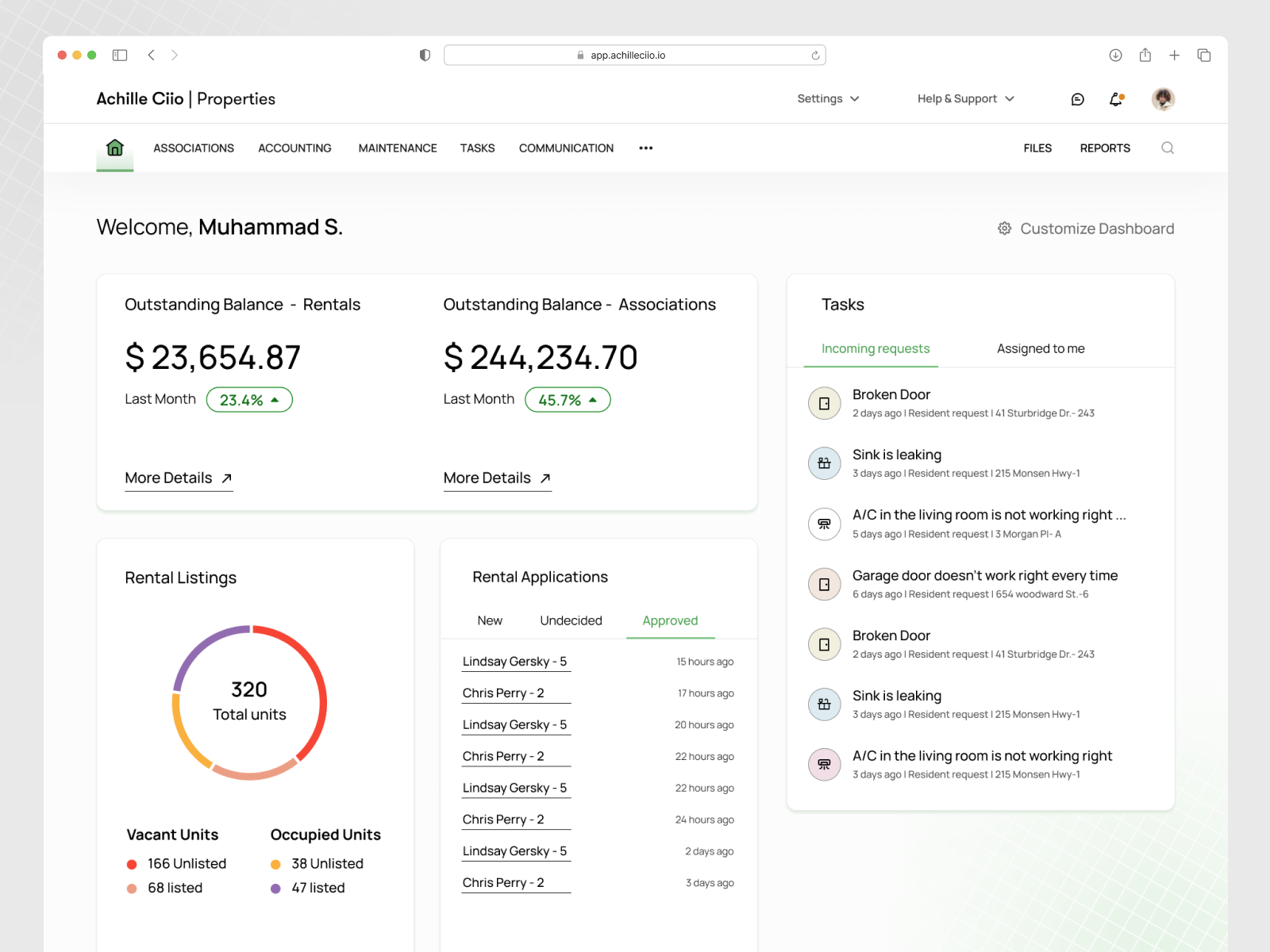Select the Undecided applications tab

[571, 620]
